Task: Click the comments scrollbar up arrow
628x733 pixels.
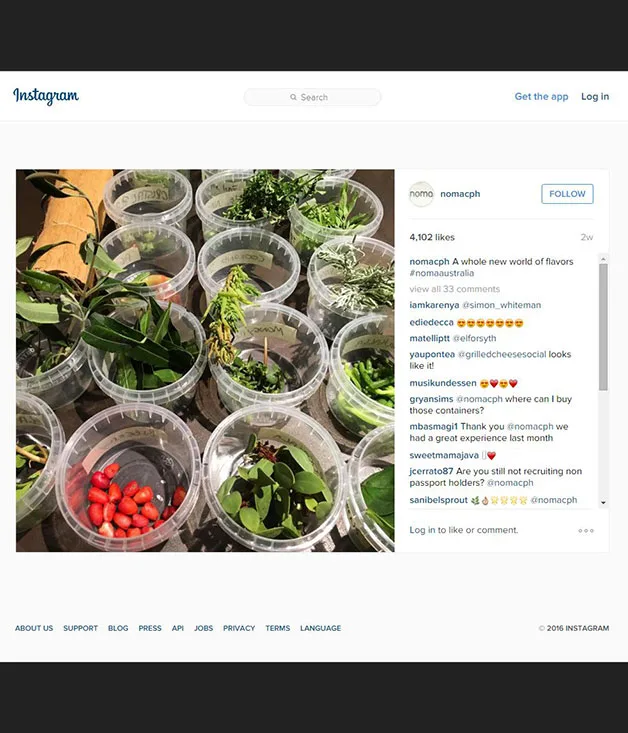Action: [x=603, y=259]
